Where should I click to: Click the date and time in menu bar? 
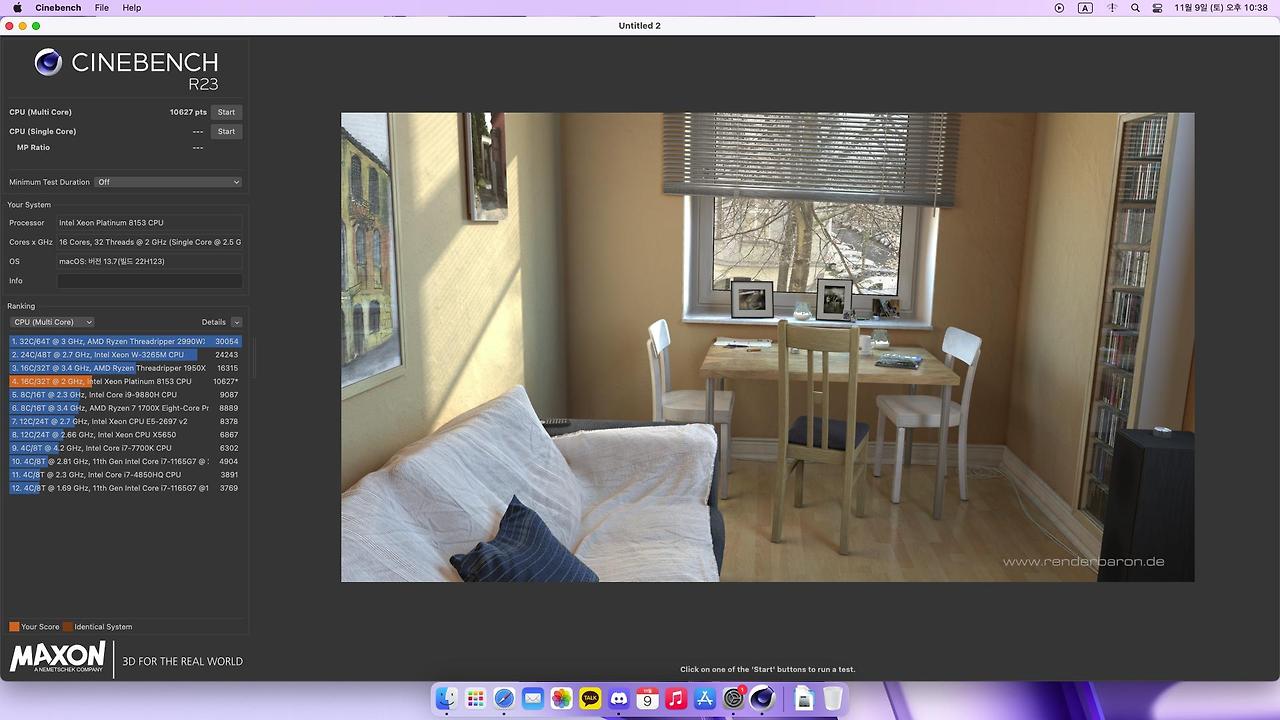coord(1222,8)
